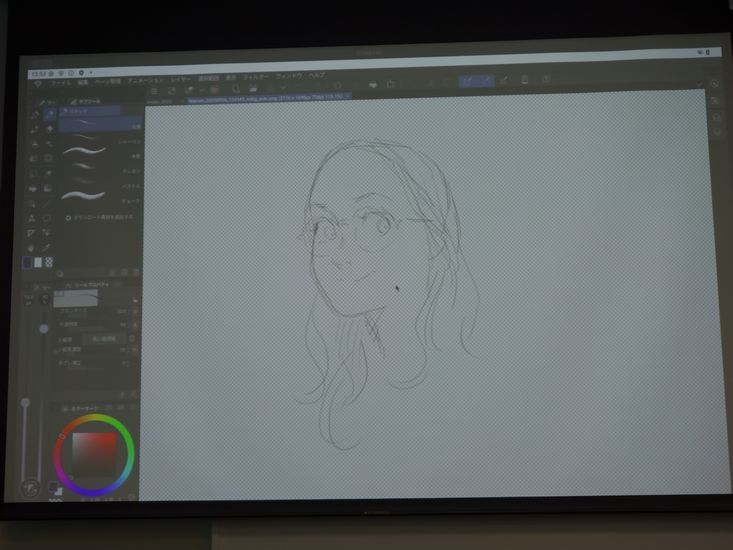Open the dropdown arrow beside brush stroke preview

(x=136, y=299)
